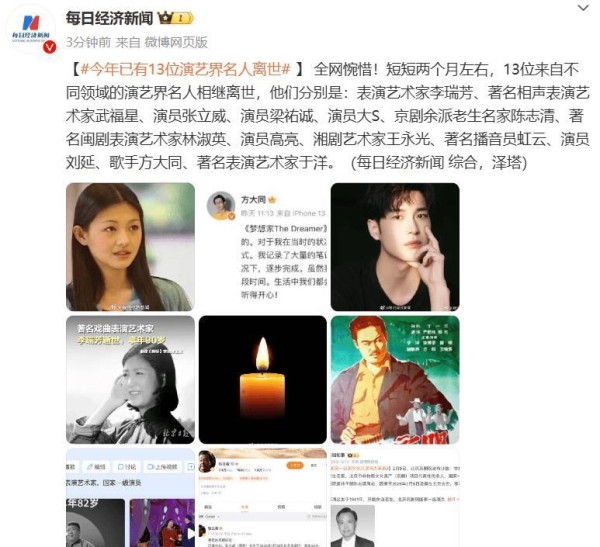Open the vintage movie poster thumbnail

point(395,380)
